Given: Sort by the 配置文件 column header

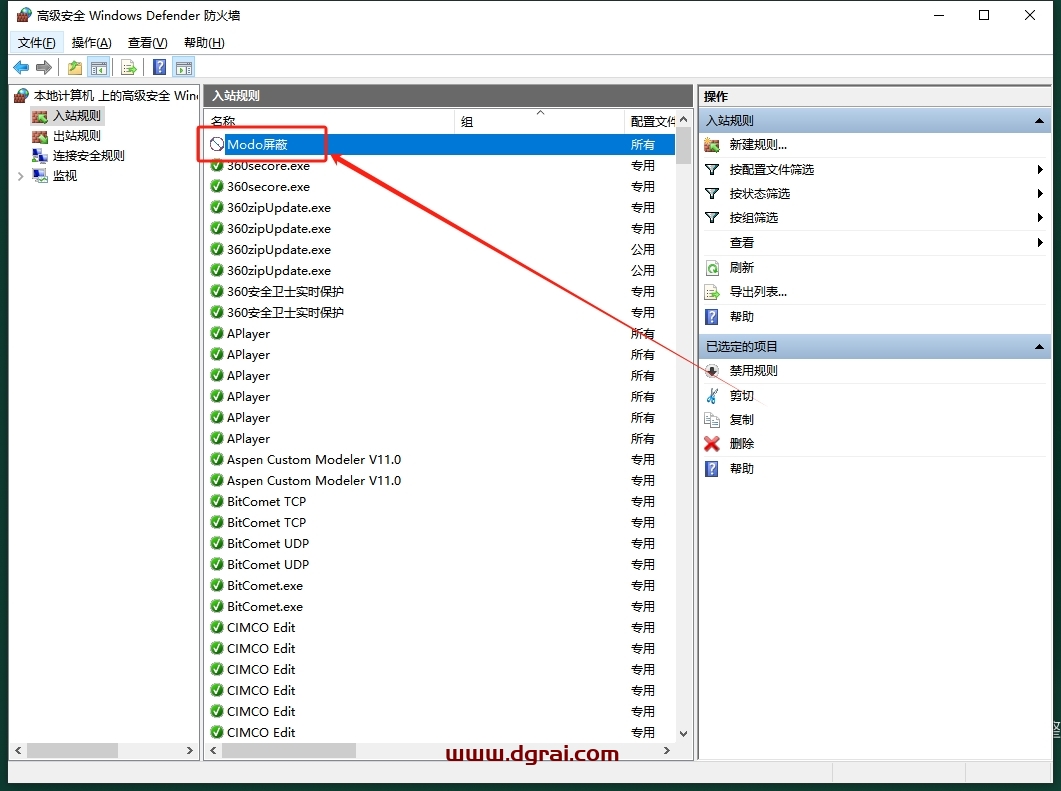Looking at the screenshot, I should click(650, 121).
